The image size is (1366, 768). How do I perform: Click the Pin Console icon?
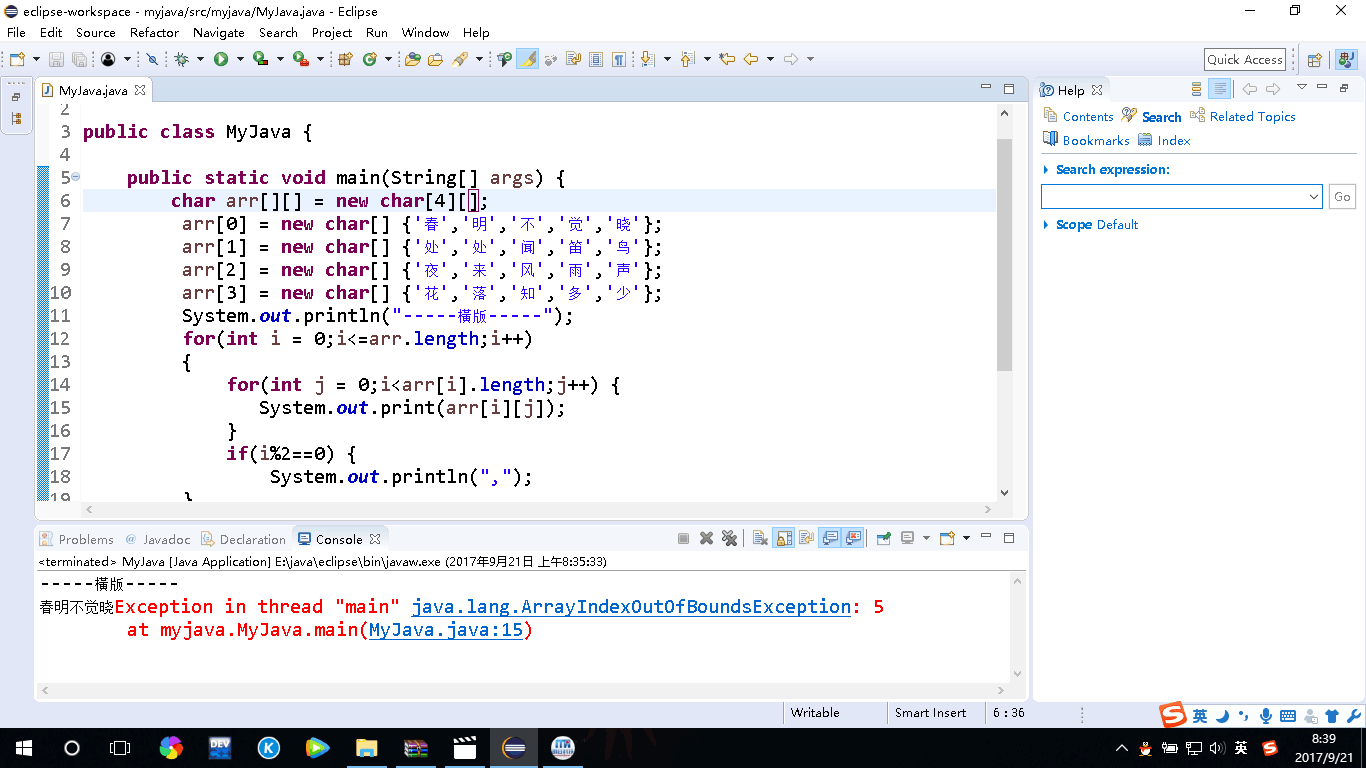pos(884,538)
